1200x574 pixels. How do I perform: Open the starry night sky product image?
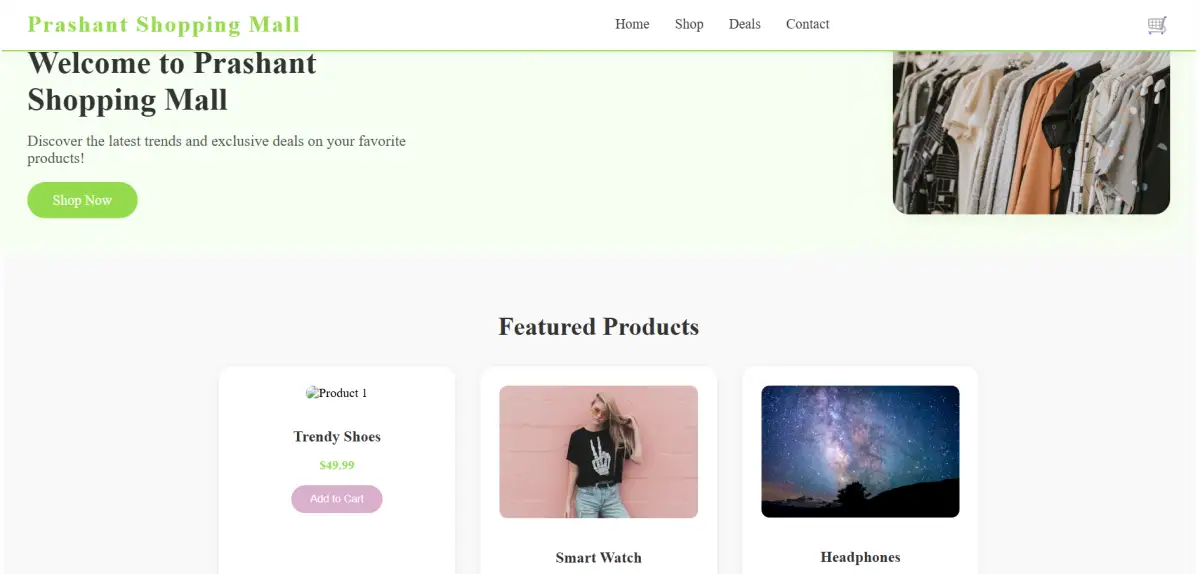tap(860, 452)
